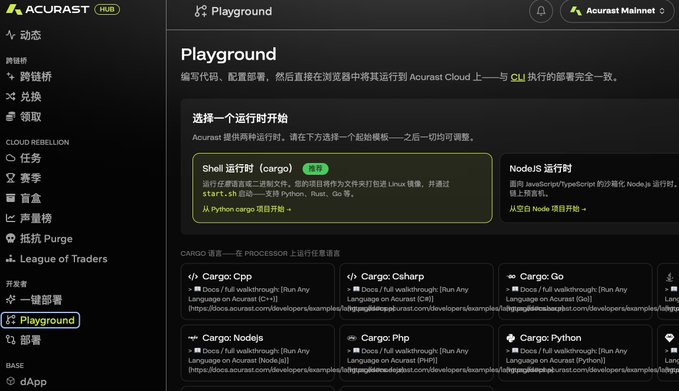Click the Acurast logo in the sidebar
The image size is (679, 391).
point(48,10)
